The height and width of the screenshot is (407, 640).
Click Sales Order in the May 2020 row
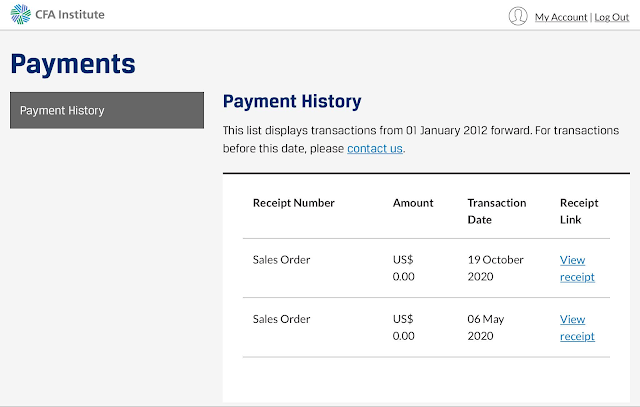[282, 319]
